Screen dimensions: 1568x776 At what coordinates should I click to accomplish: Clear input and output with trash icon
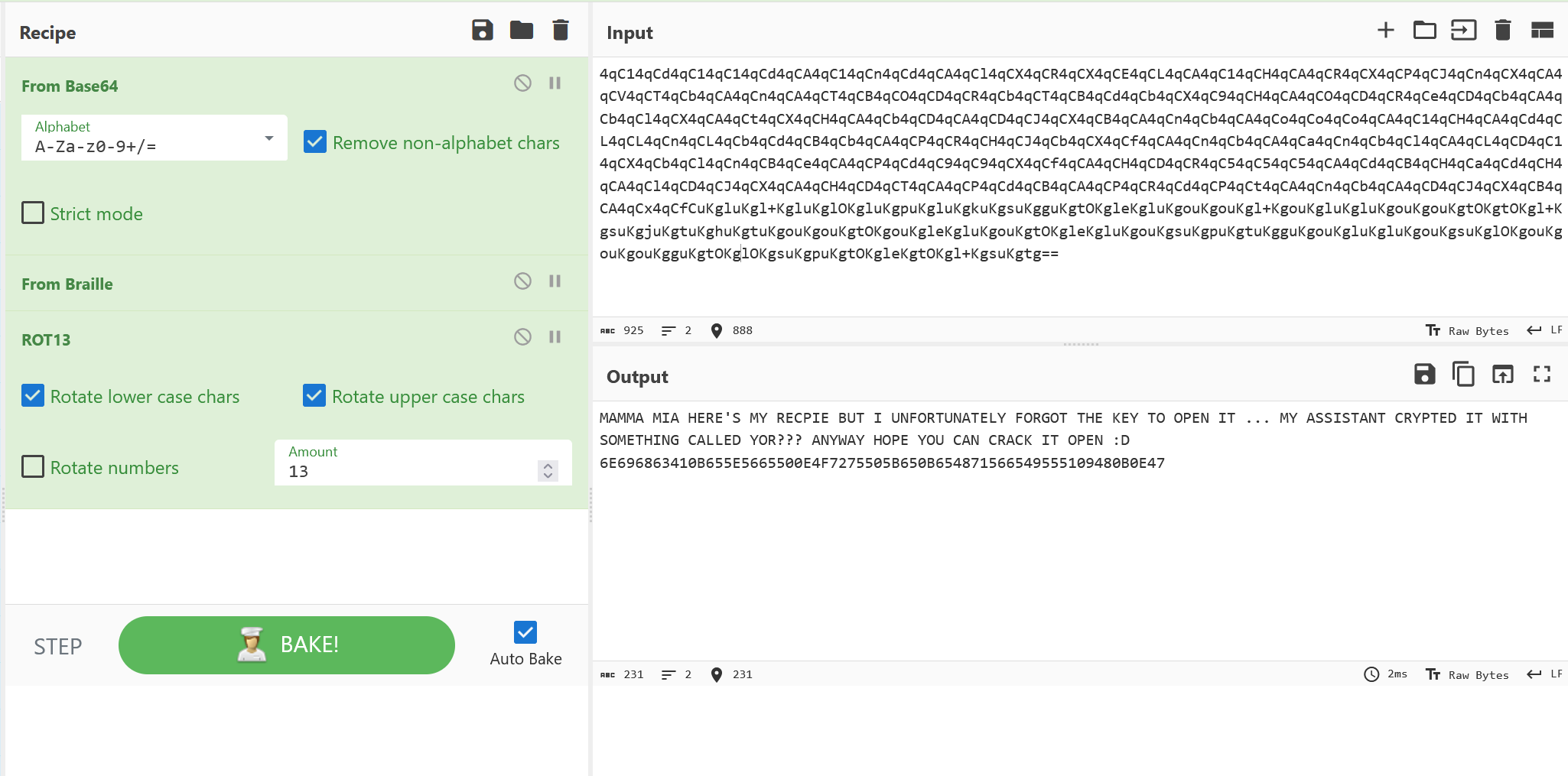point(1503,30)
